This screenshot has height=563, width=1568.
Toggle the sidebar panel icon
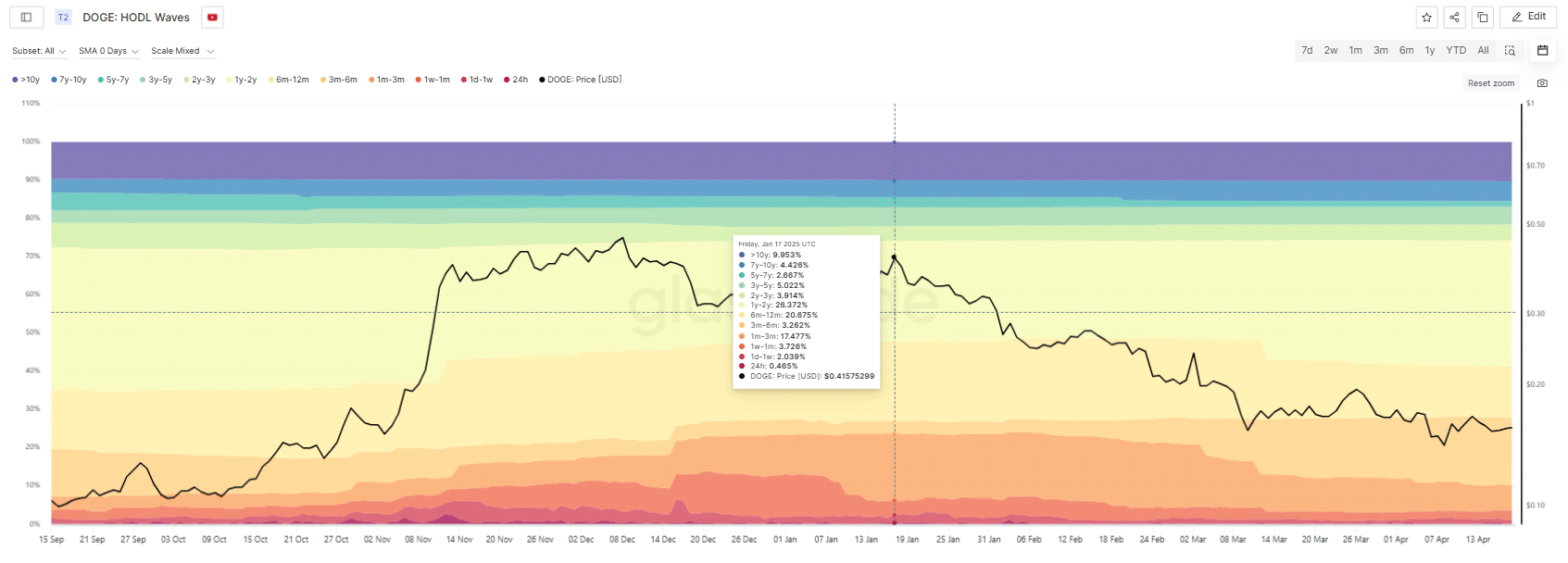click(26, 18)
